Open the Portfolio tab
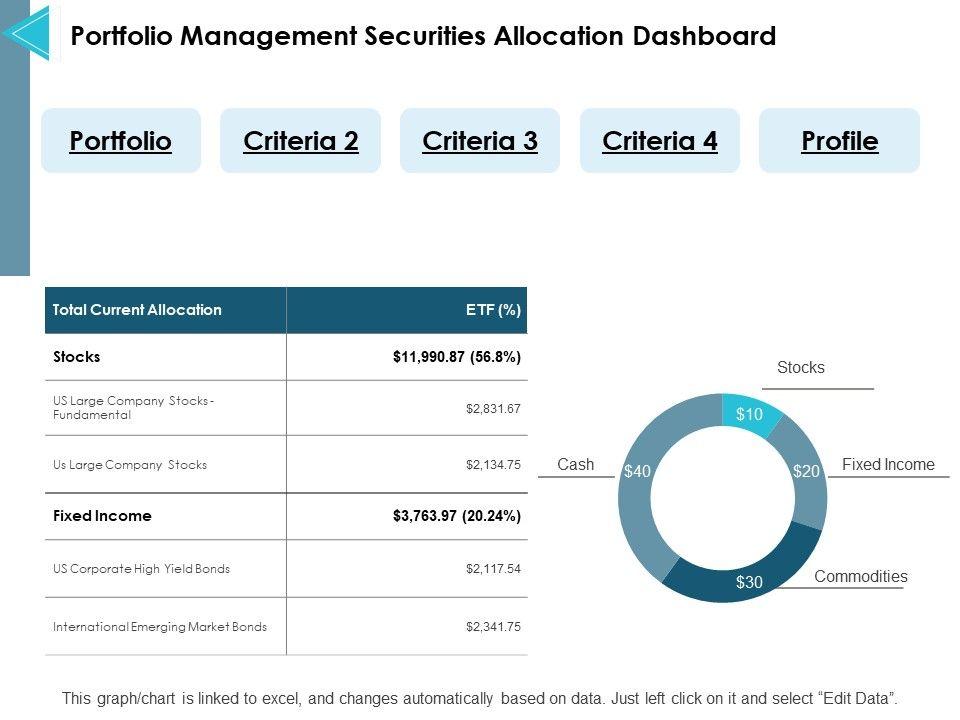 pyautogui.click(x=121, y=141)
